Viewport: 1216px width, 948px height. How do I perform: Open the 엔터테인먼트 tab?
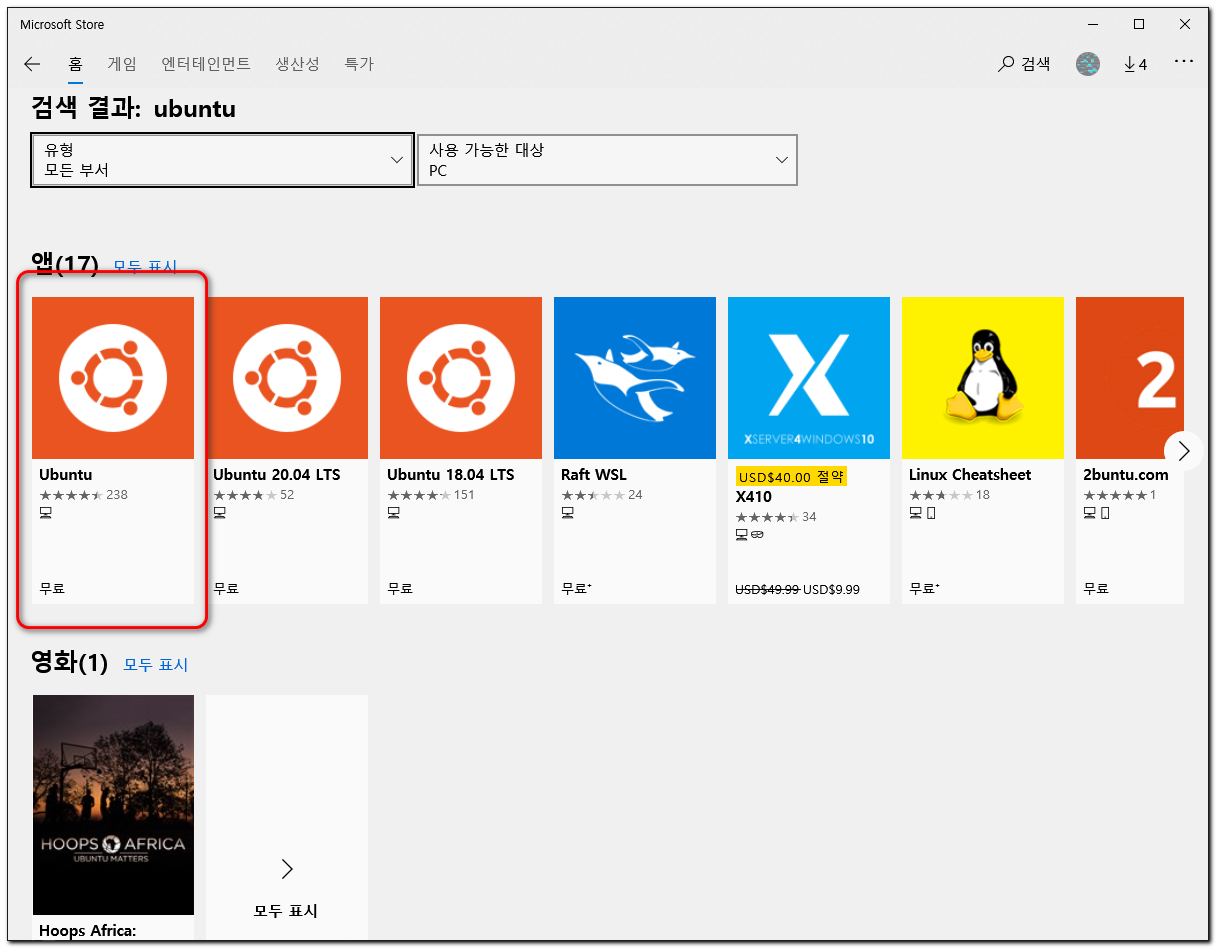tap(206, 64)
